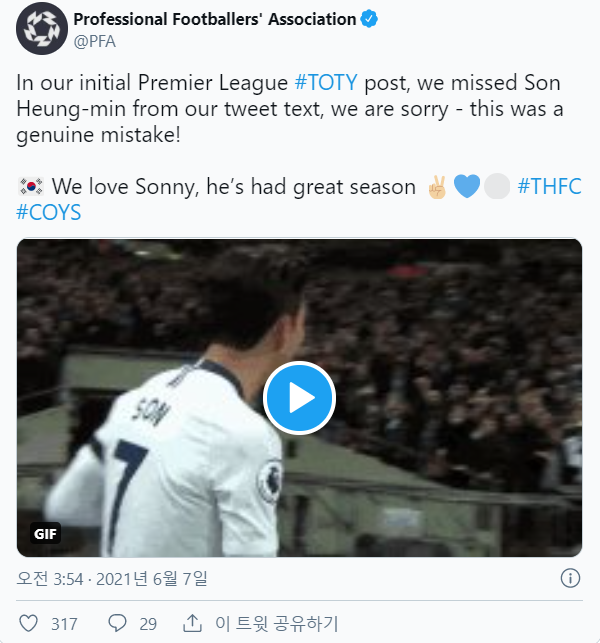The height and width of the screenshot is (643, 600).
Task: Open the Professional Footballers' Association profile name
Action: 215,19
